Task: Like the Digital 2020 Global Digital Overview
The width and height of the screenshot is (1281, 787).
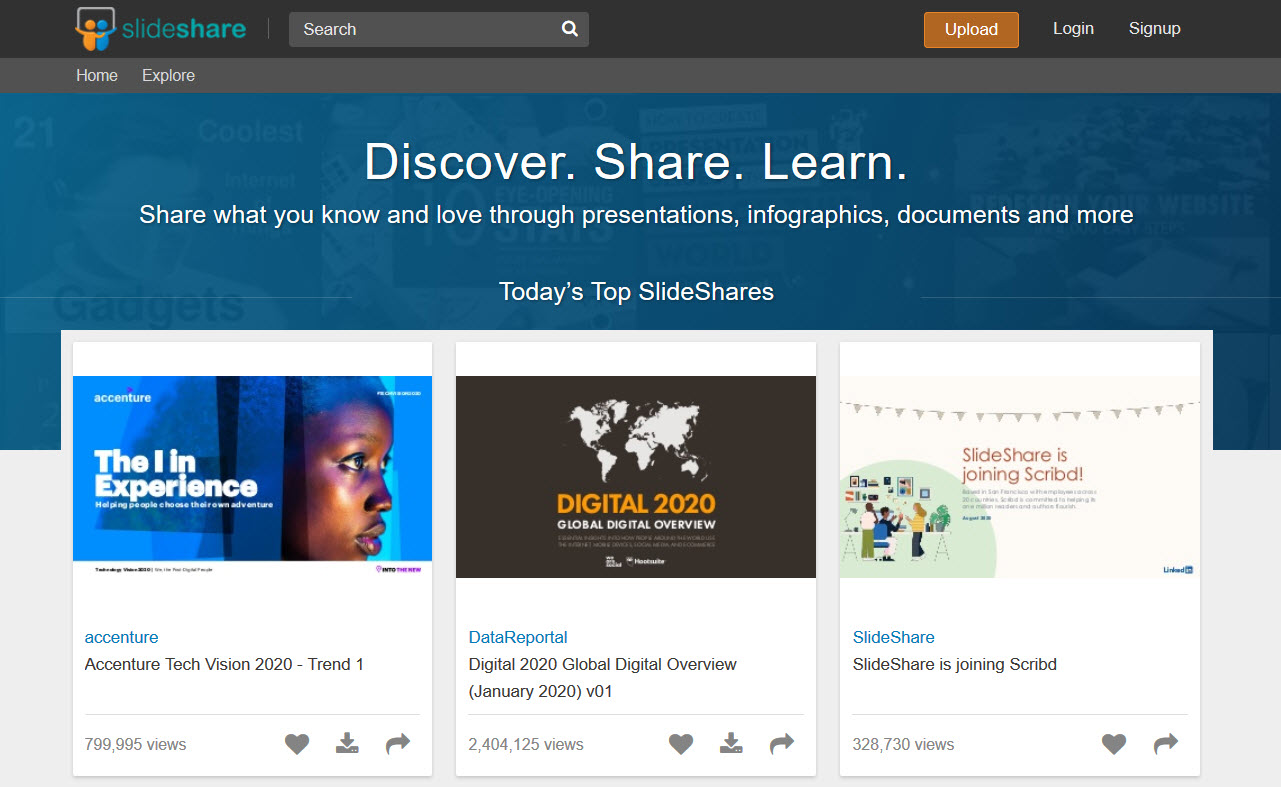Action: click(681, 744)
